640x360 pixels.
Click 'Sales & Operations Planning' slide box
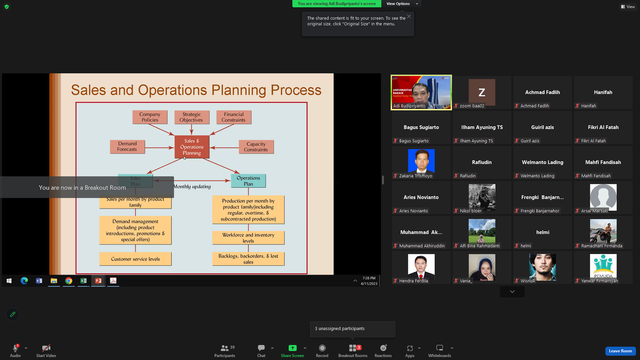[x=192, y=147]
